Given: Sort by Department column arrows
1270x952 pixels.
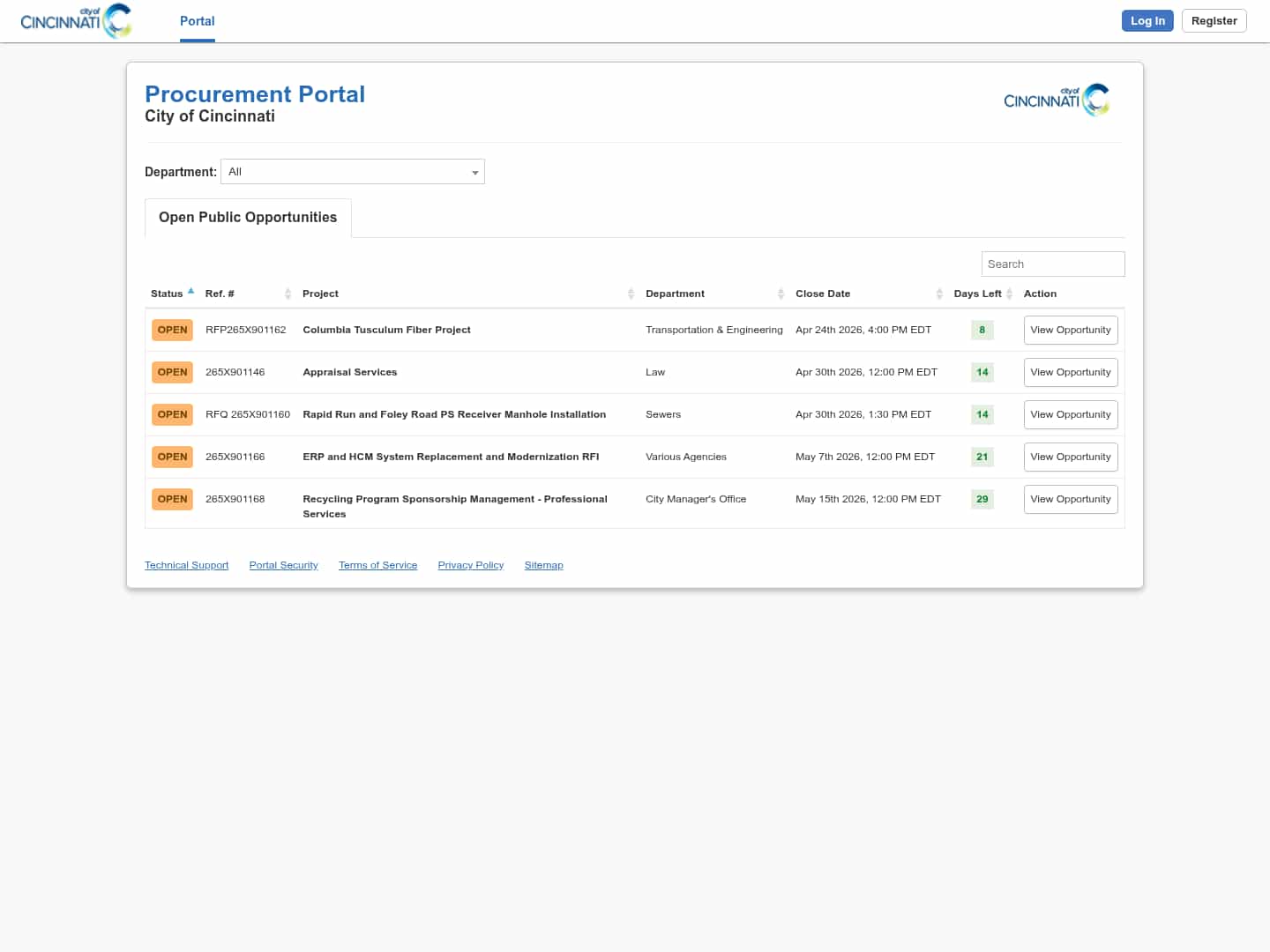Looking at the screenshot, I should coord(781,294).
